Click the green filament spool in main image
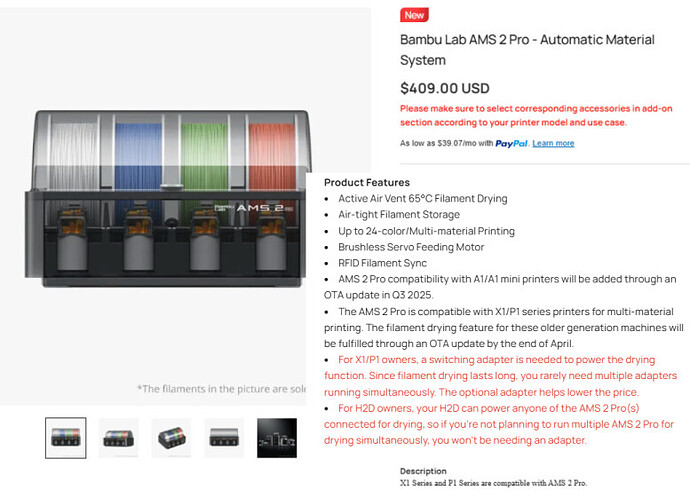The height and width of the screenshot is (498, 690). pos(204,156)
